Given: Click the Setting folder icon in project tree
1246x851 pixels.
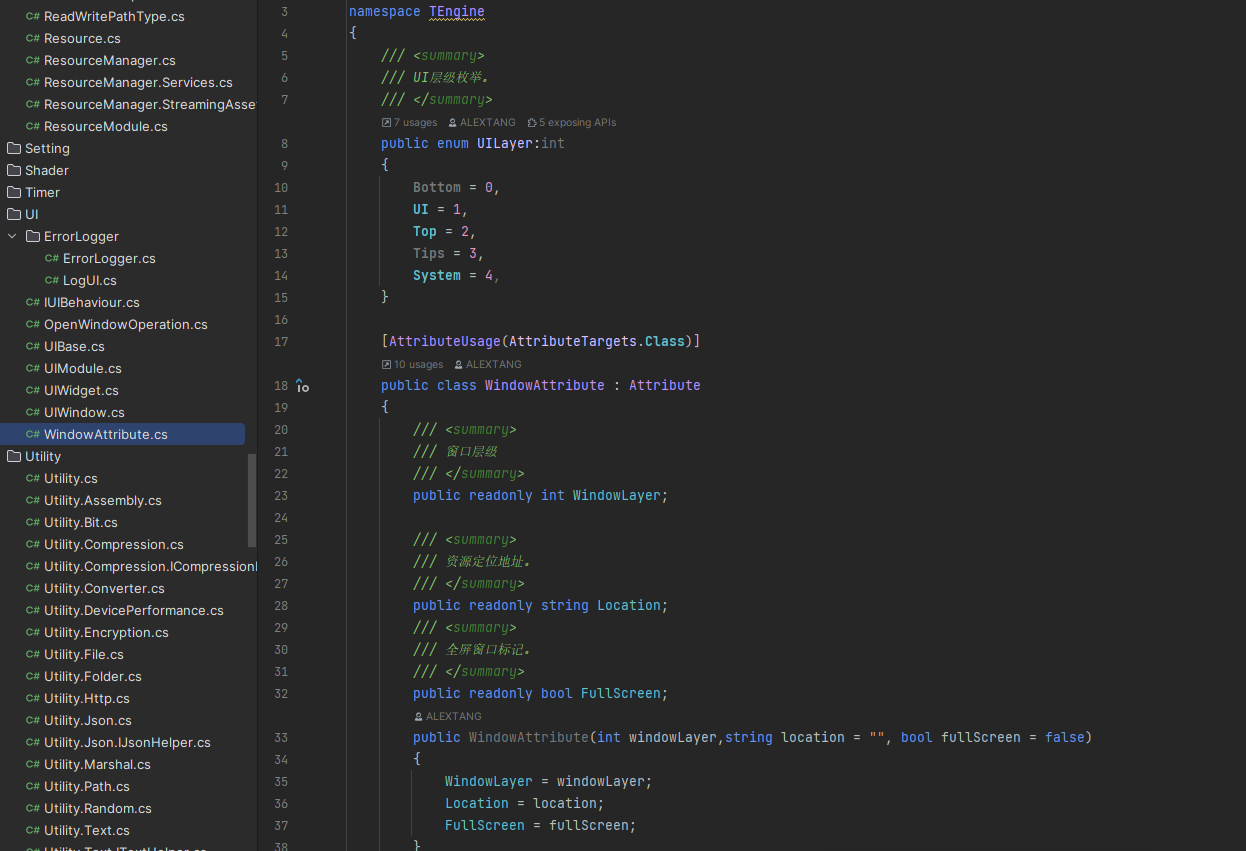Looking at the screenshot, I should (14, 148).
